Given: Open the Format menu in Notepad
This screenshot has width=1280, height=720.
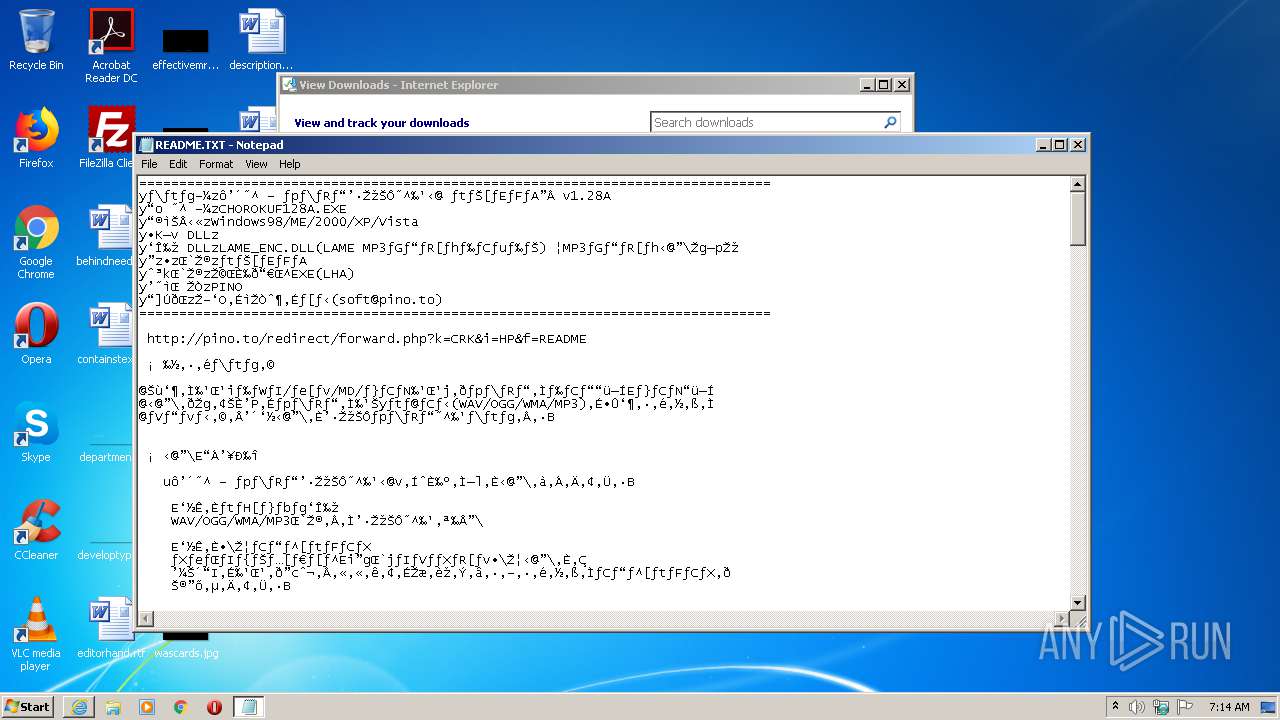Looking at the screenshot, I should point(216,164).
